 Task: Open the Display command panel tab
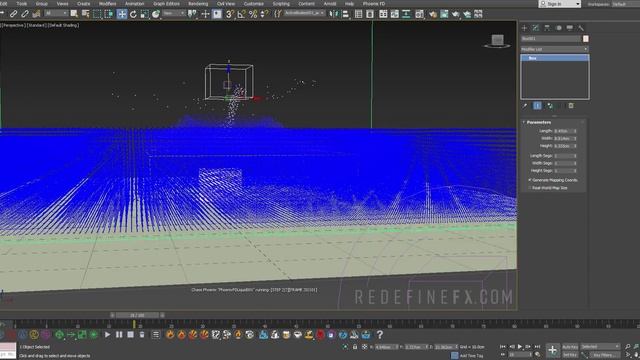pos(570,28)
